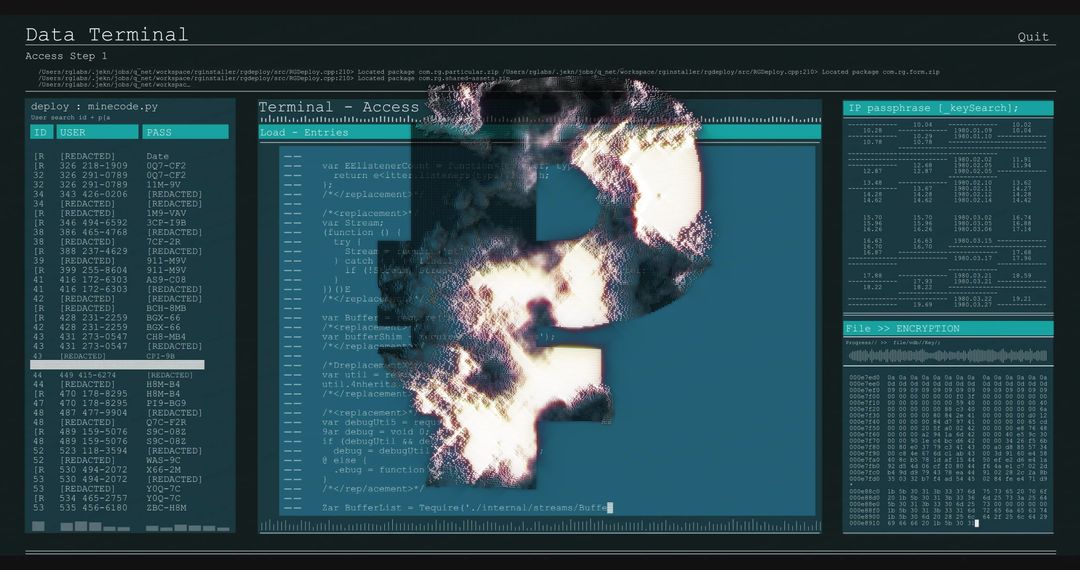Click the encryption progress waveform bar
The height and width of the screenshot is (570, 1080).
pos(948,356)
